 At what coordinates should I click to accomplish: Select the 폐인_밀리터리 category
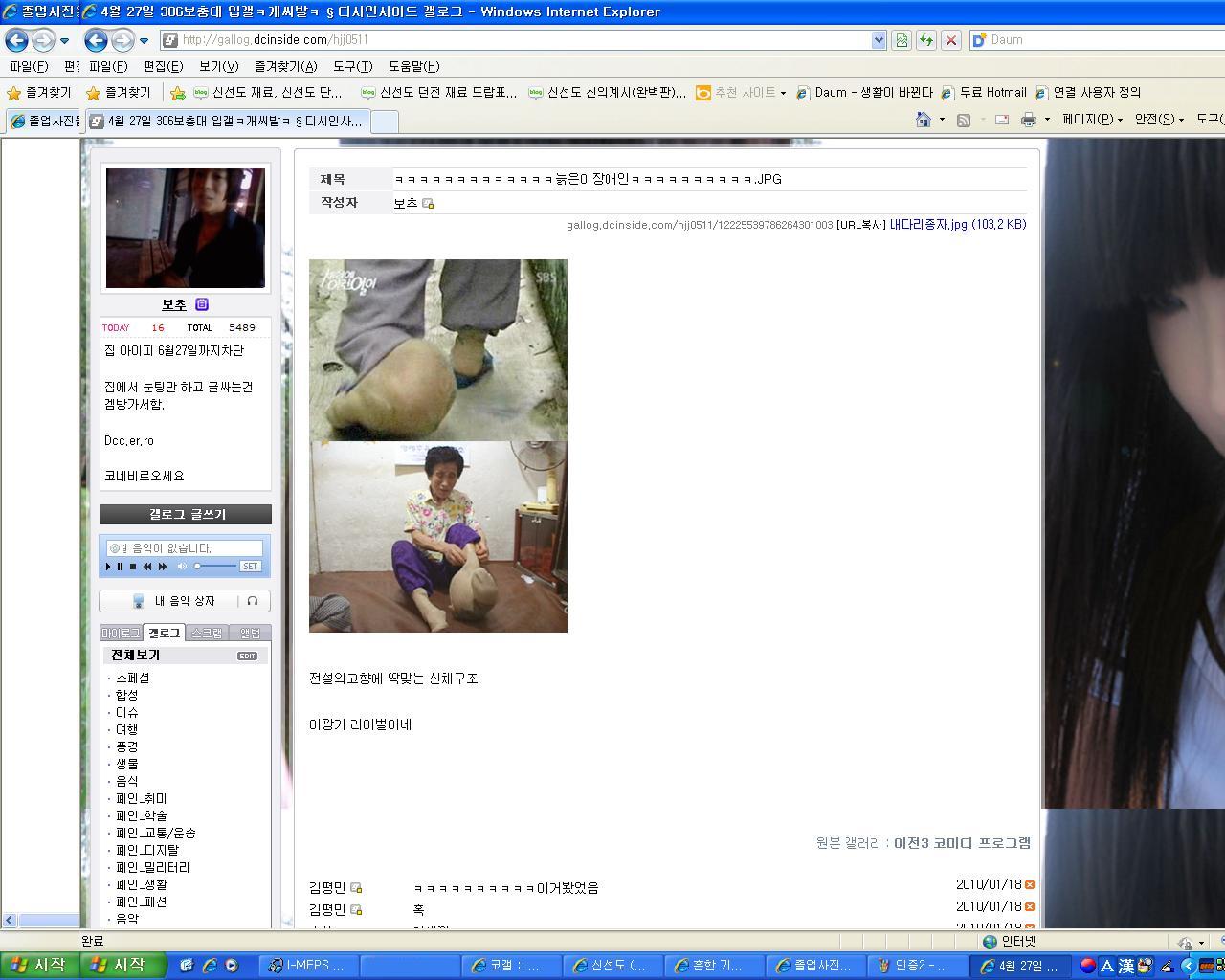click(152, 867)
